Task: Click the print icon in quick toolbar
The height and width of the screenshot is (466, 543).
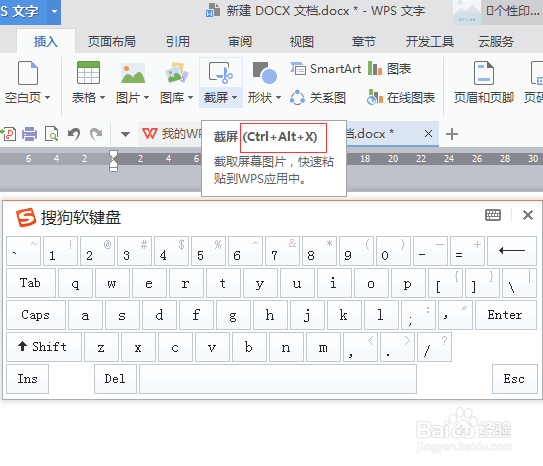Action: coord(29,134)
